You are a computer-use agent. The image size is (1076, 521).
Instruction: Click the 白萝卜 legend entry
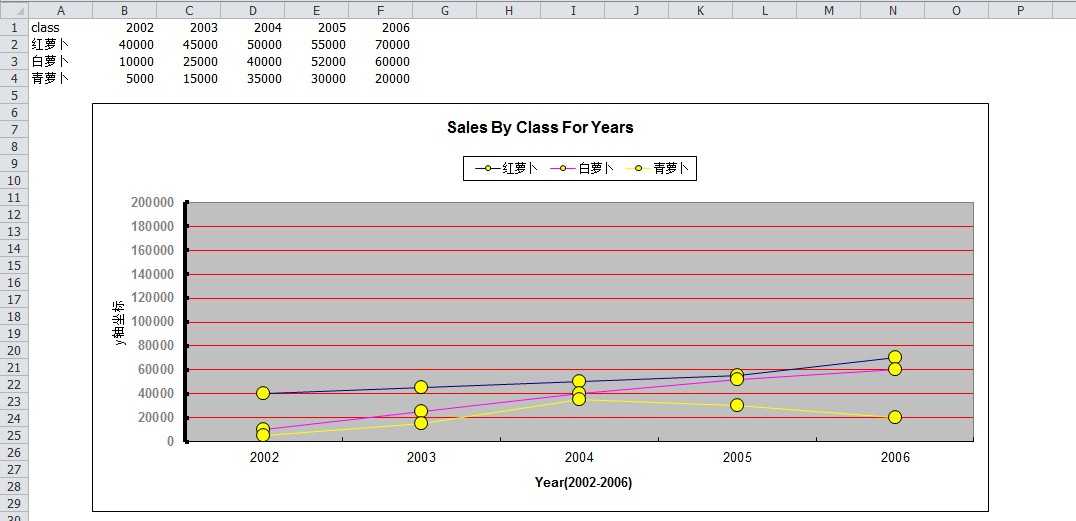tap(582, 168)
